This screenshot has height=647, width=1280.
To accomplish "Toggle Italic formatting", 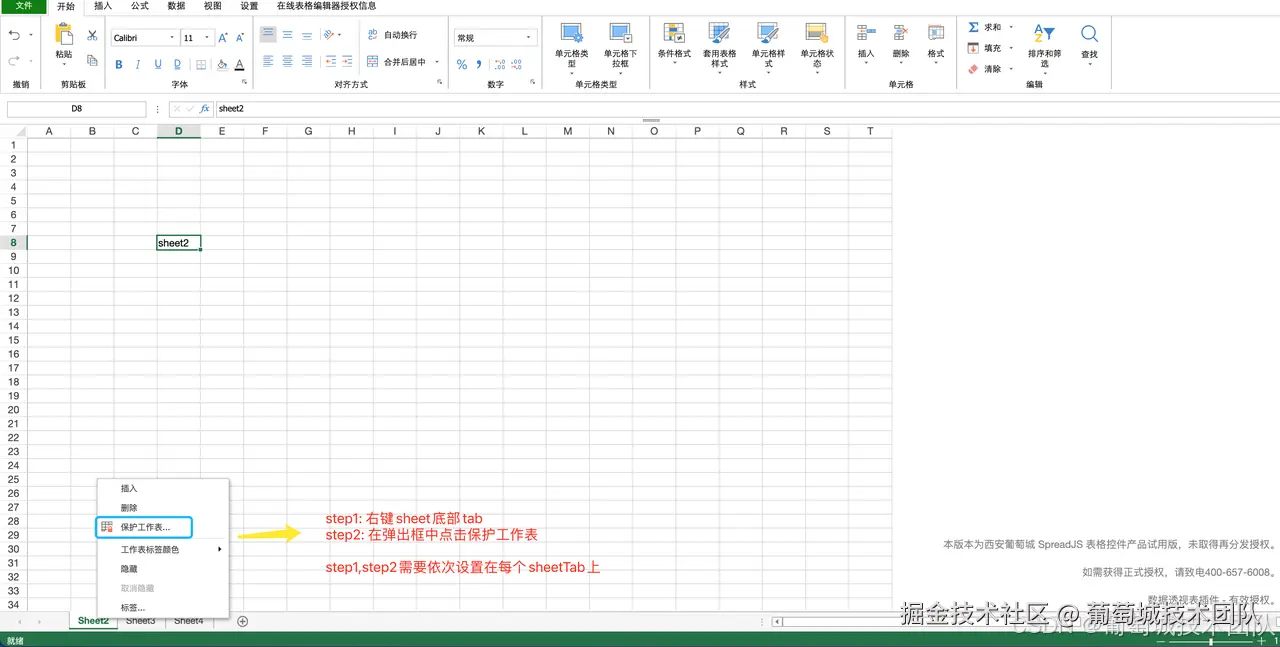I will point(138,64).
